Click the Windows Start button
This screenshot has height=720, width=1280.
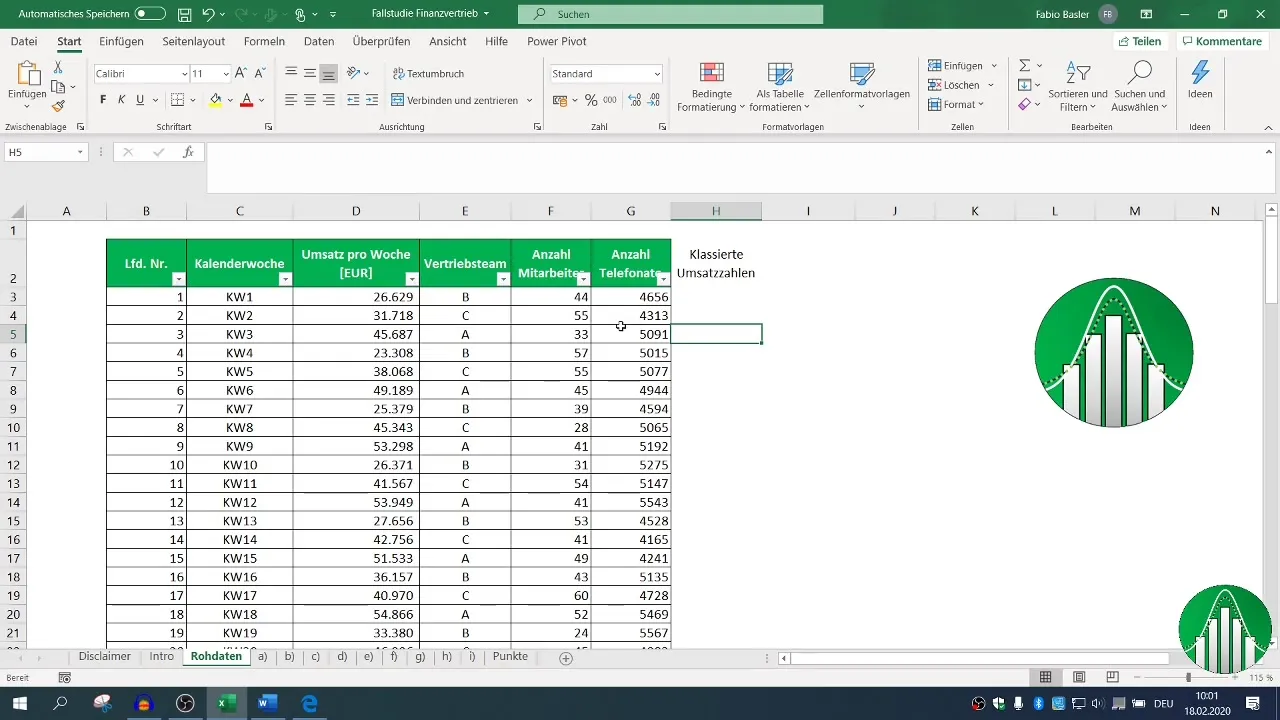[19, 703]
